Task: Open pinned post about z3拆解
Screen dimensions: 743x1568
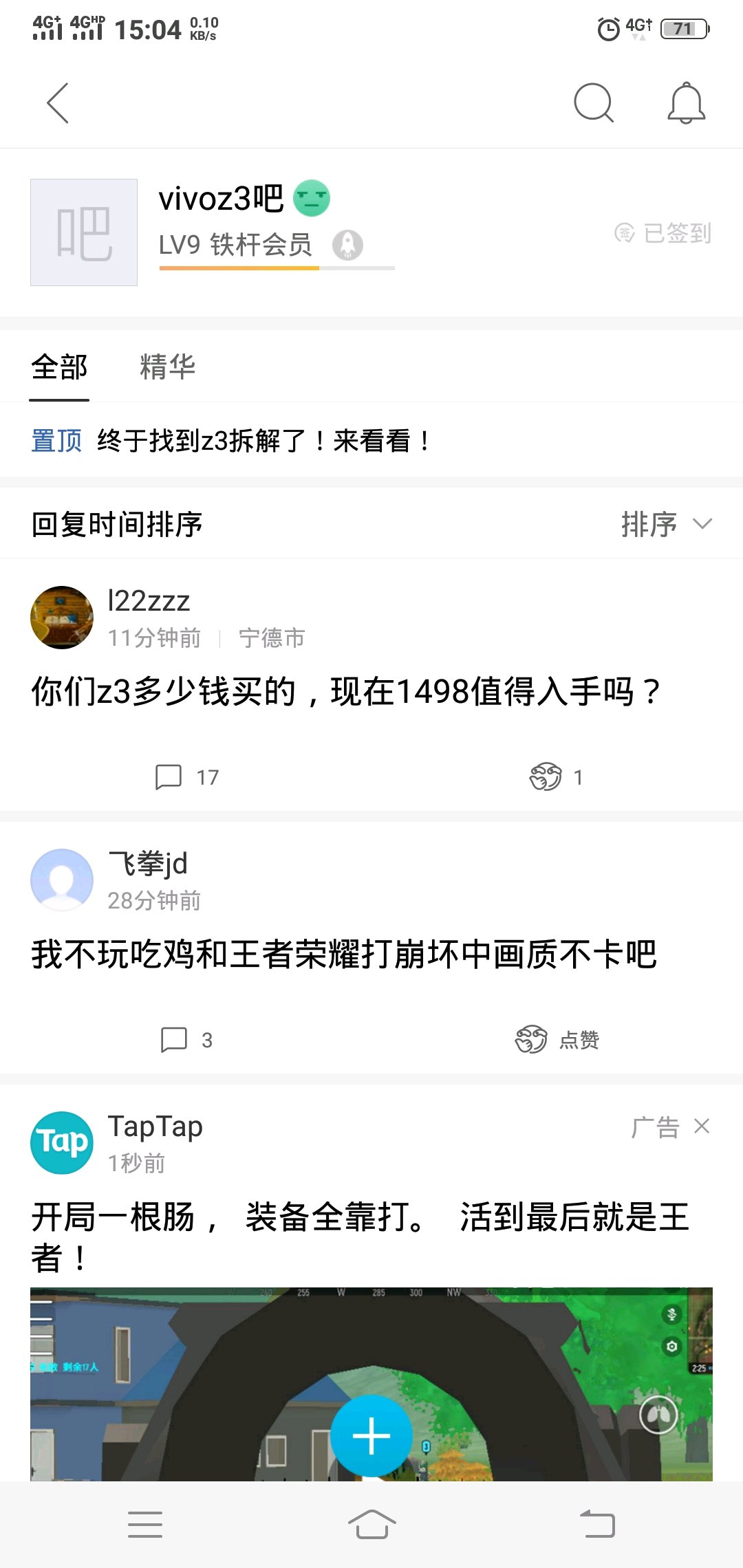Action: (x=264, y=441)
